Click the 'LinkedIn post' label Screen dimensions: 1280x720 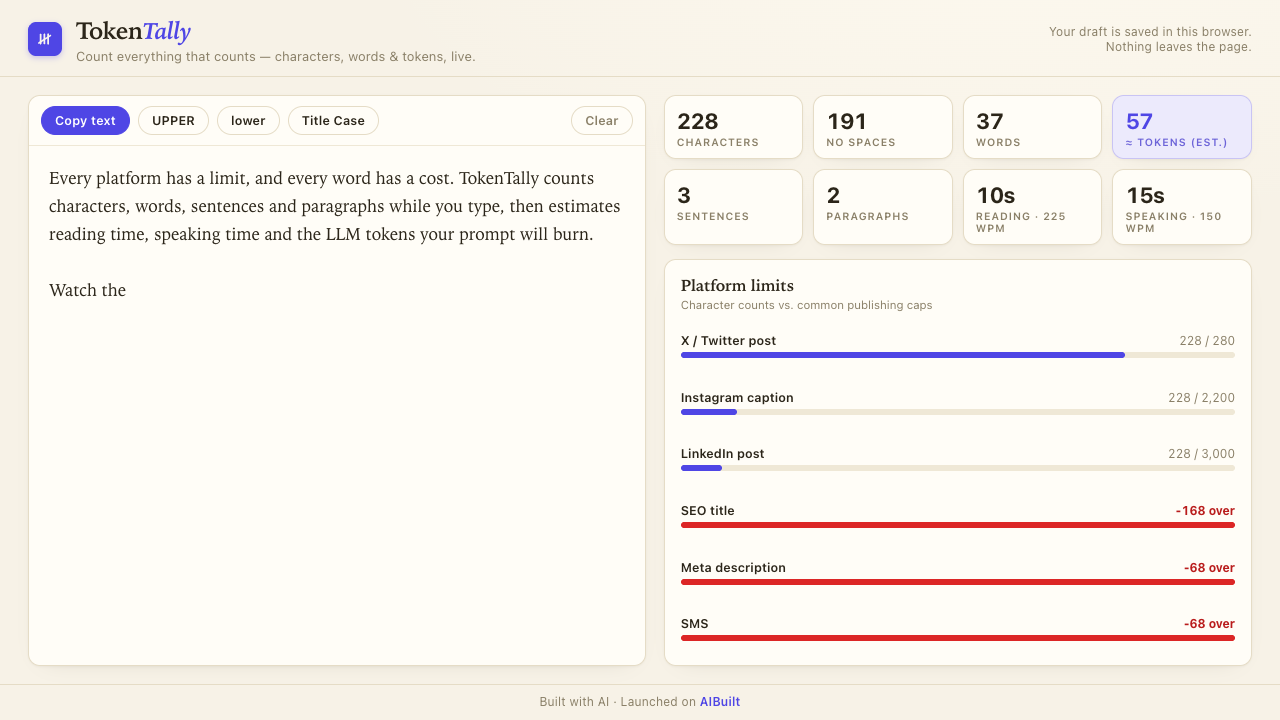click(x=722, y=454)
